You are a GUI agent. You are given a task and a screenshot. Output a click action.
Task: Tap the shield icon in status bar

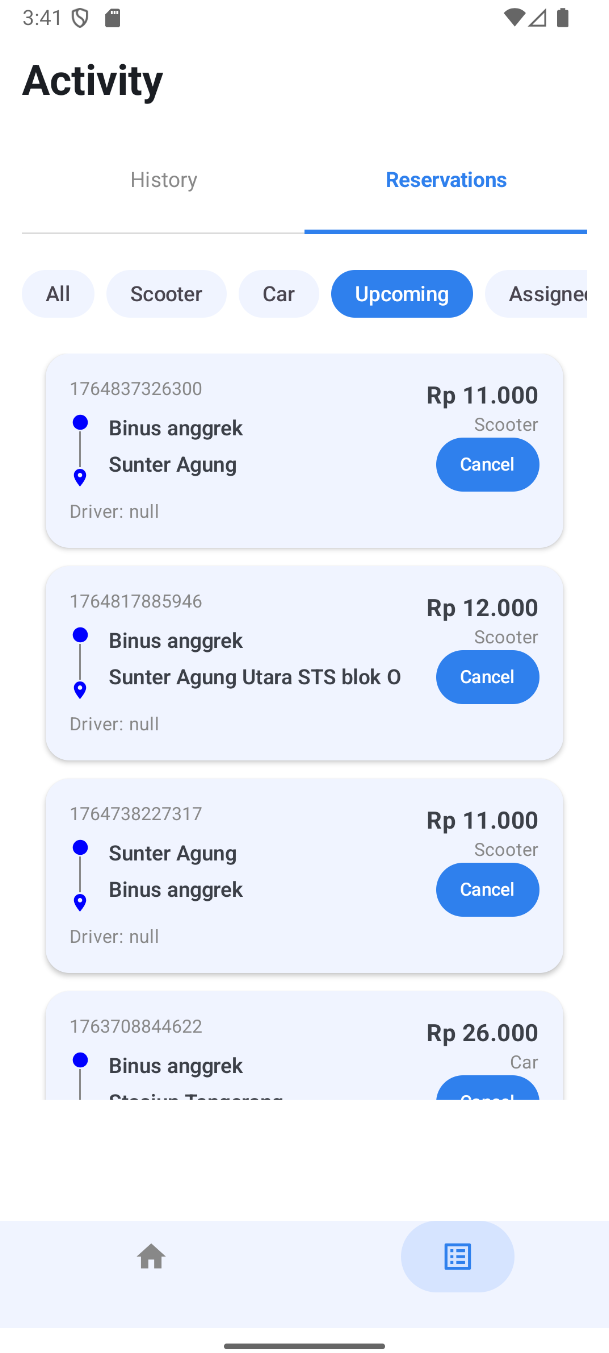(x=82, y=18)
